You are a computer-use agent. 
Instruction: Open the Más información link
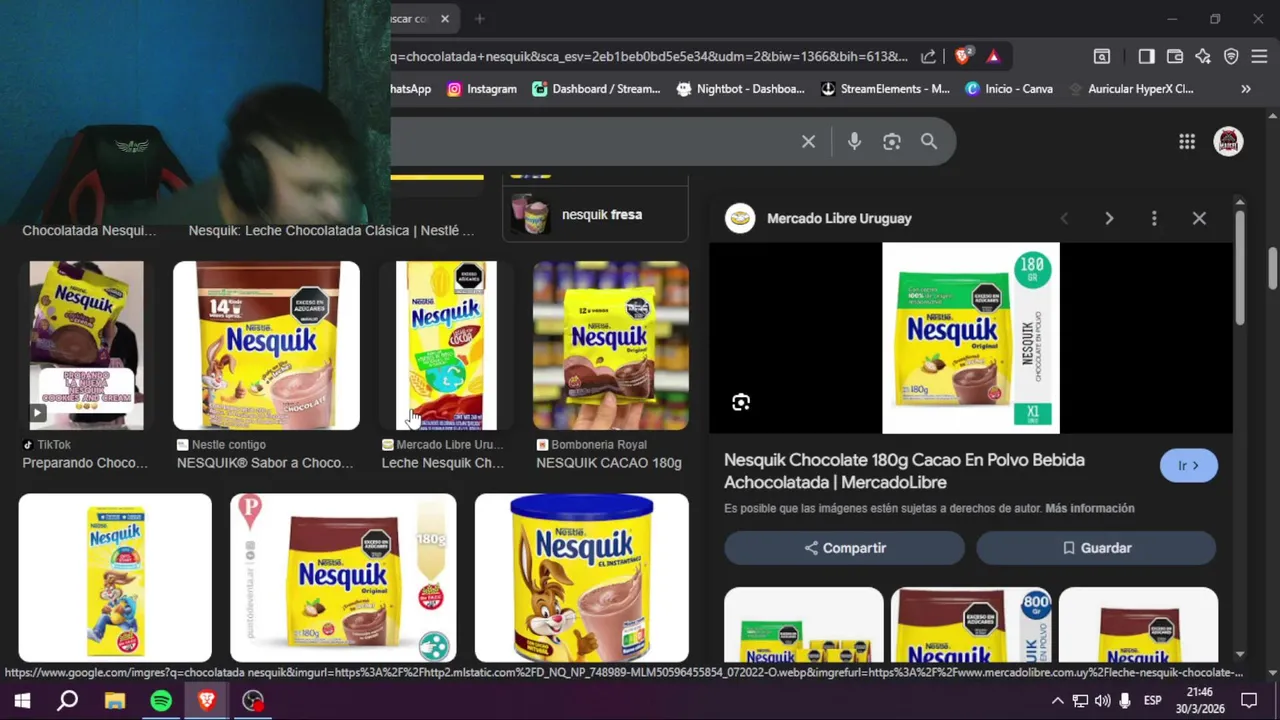coord(1089,508)
